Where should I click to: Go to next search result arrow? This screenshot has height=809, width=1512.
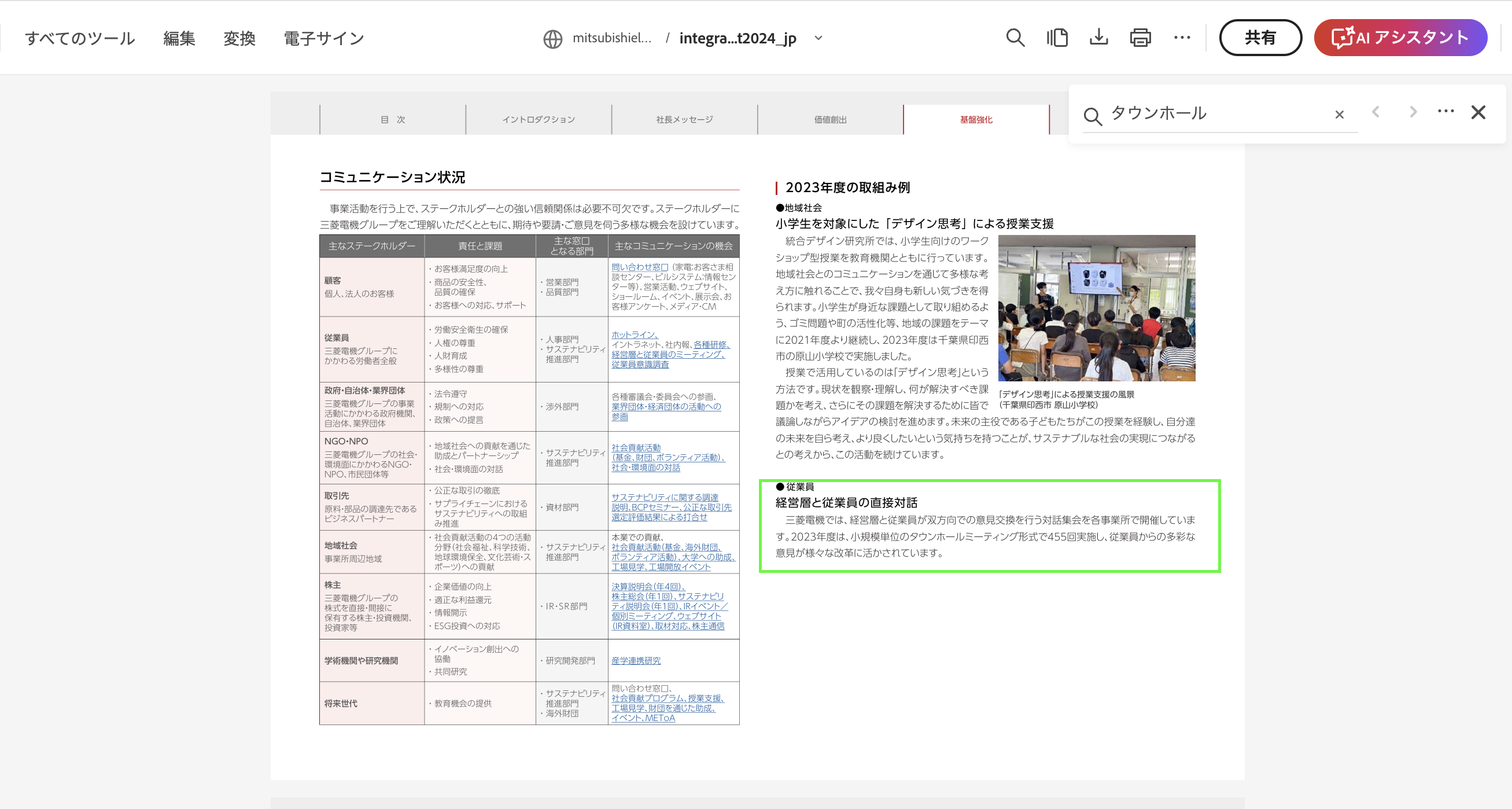[x=1413, y=112]
